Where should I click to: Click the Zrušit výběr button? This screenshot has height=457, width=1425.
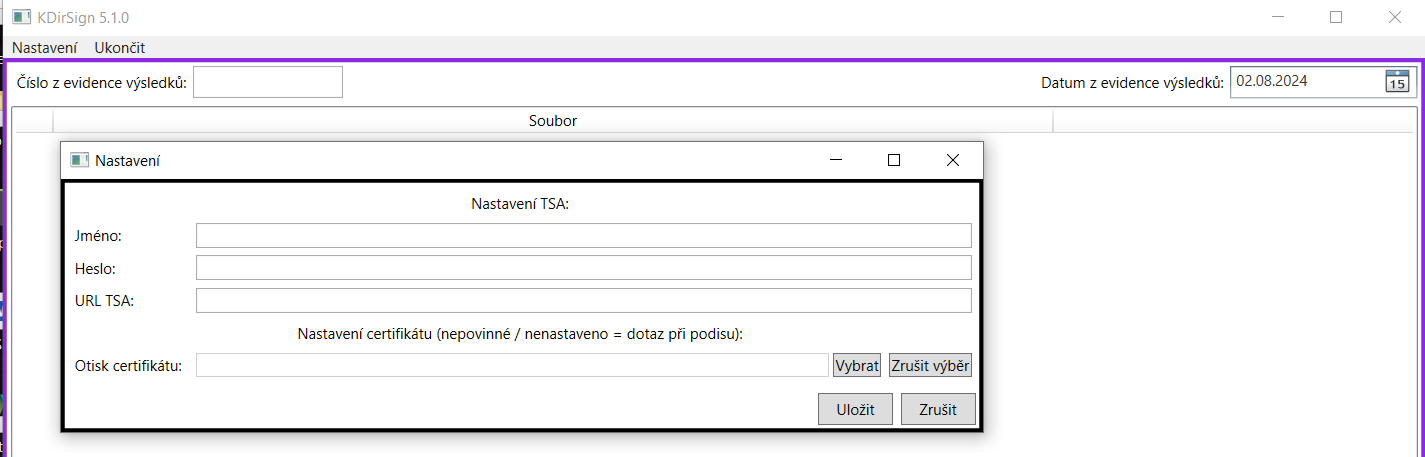pos(930,366)
